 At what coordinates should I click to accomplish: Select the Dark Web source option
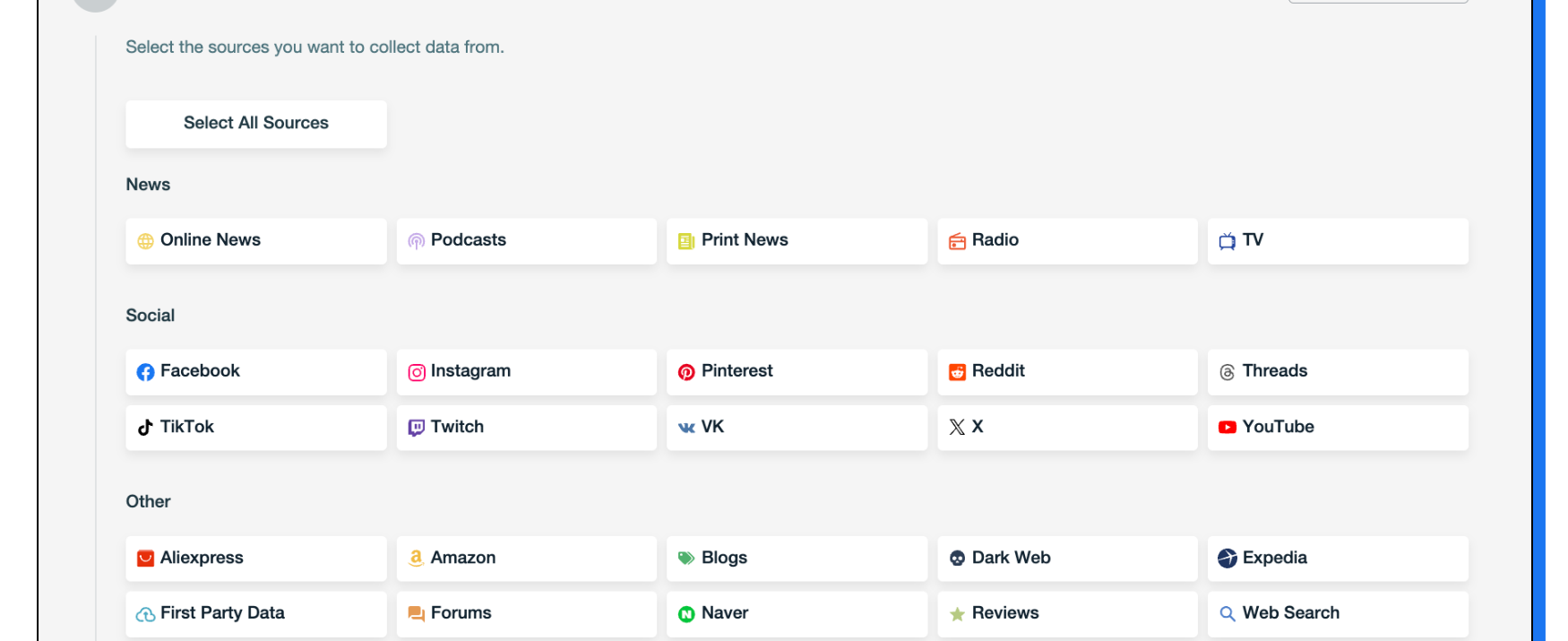click(x=1066, y=559)
